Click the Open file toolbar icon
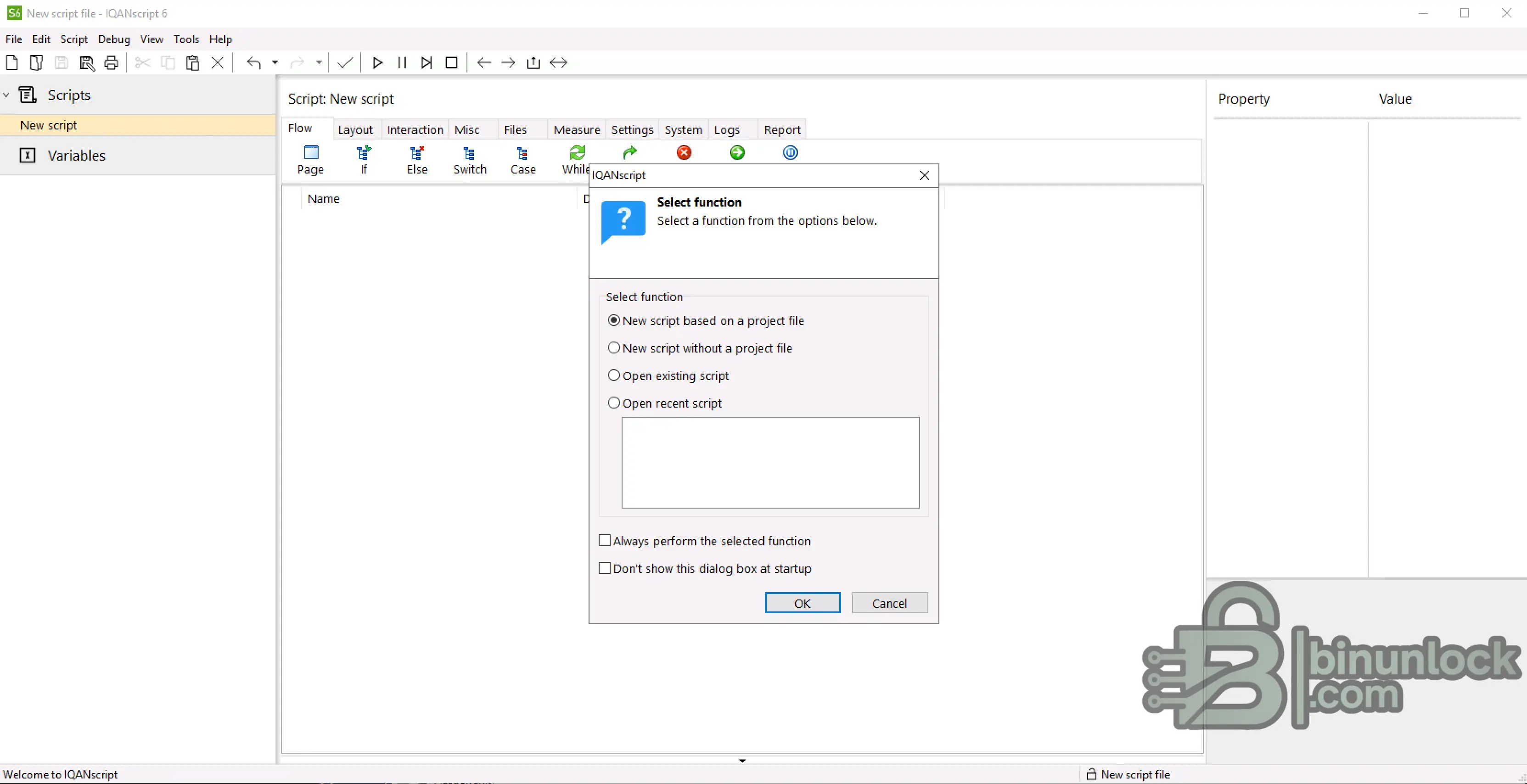 tap(37, 62)
